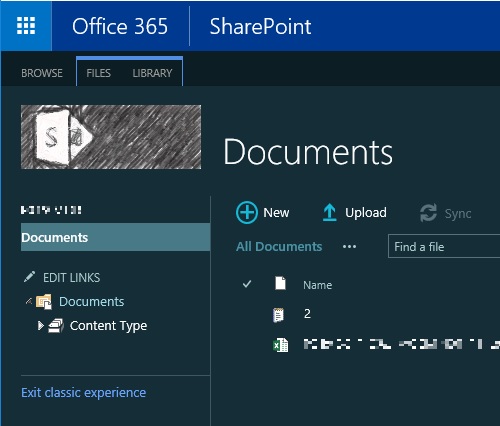Click the Sync label
500x426 pixels.
coord(458,214)
